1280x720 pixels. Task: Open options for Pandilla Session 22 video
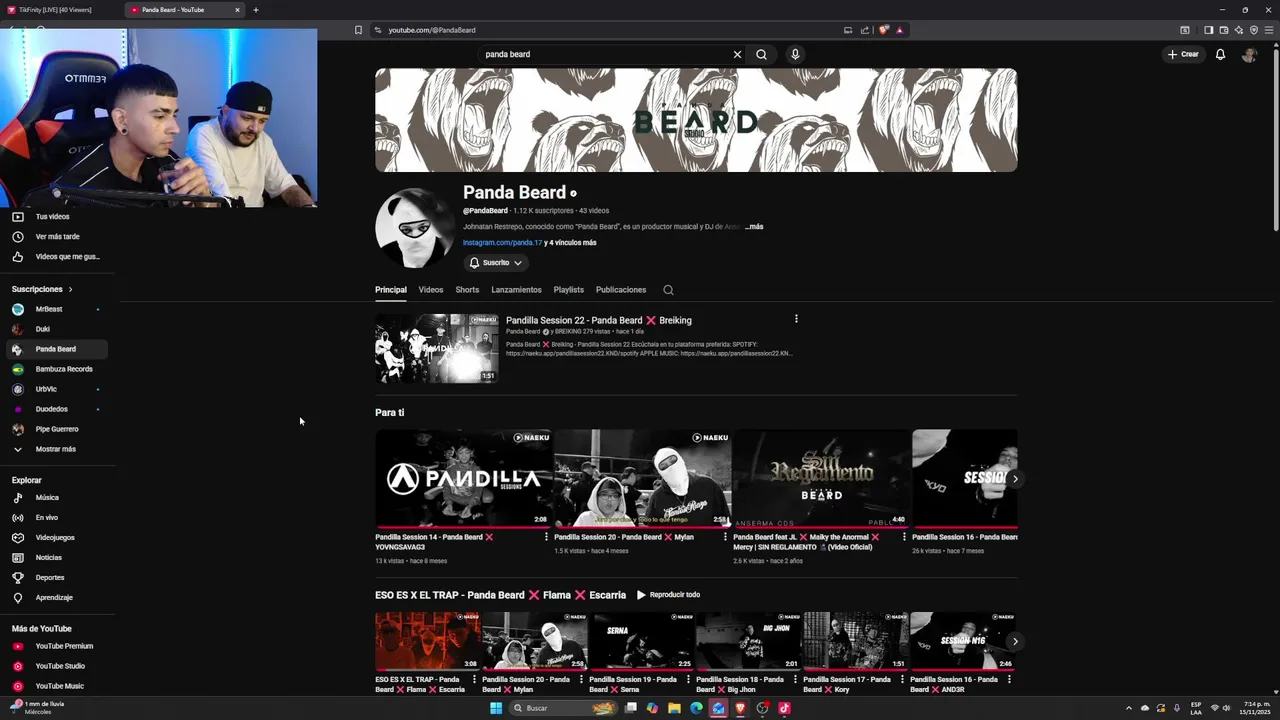796,319
